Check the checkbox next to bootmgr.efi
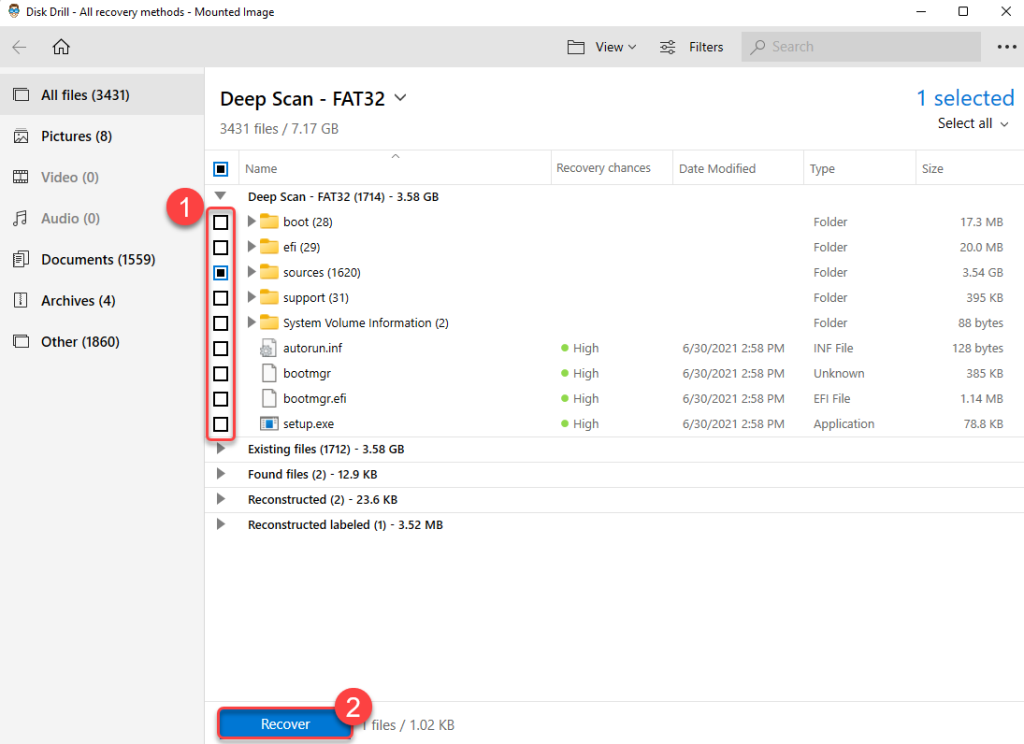1024x744 pixels. tap(221, 398)
